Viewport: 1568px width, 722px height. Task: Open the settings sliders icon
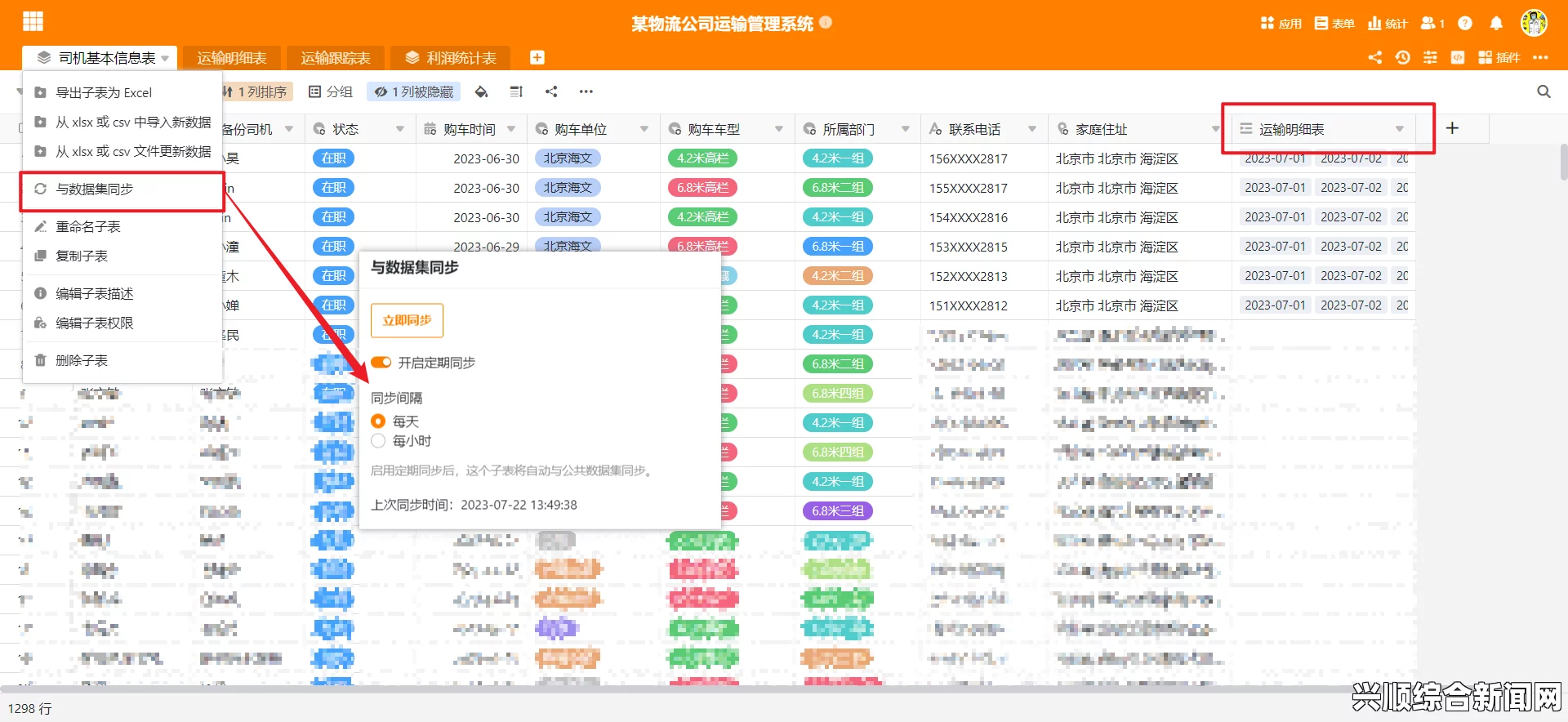[1430, 57]
